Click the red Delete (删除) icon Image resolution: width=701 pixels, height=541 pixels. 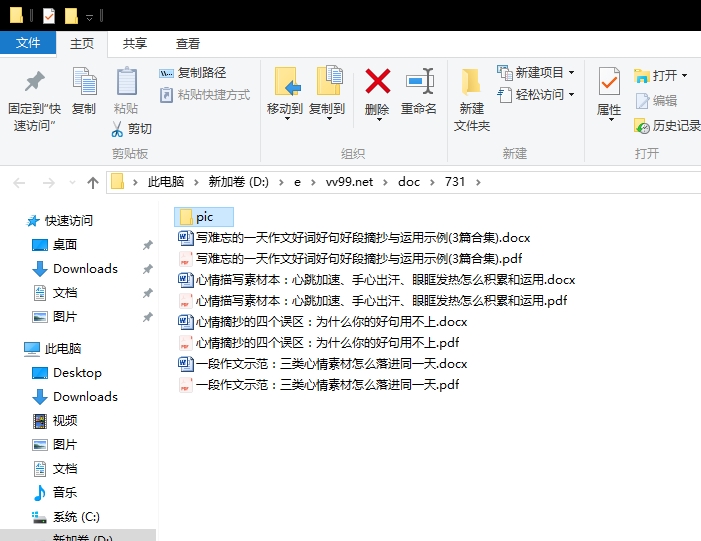[377, 81]
